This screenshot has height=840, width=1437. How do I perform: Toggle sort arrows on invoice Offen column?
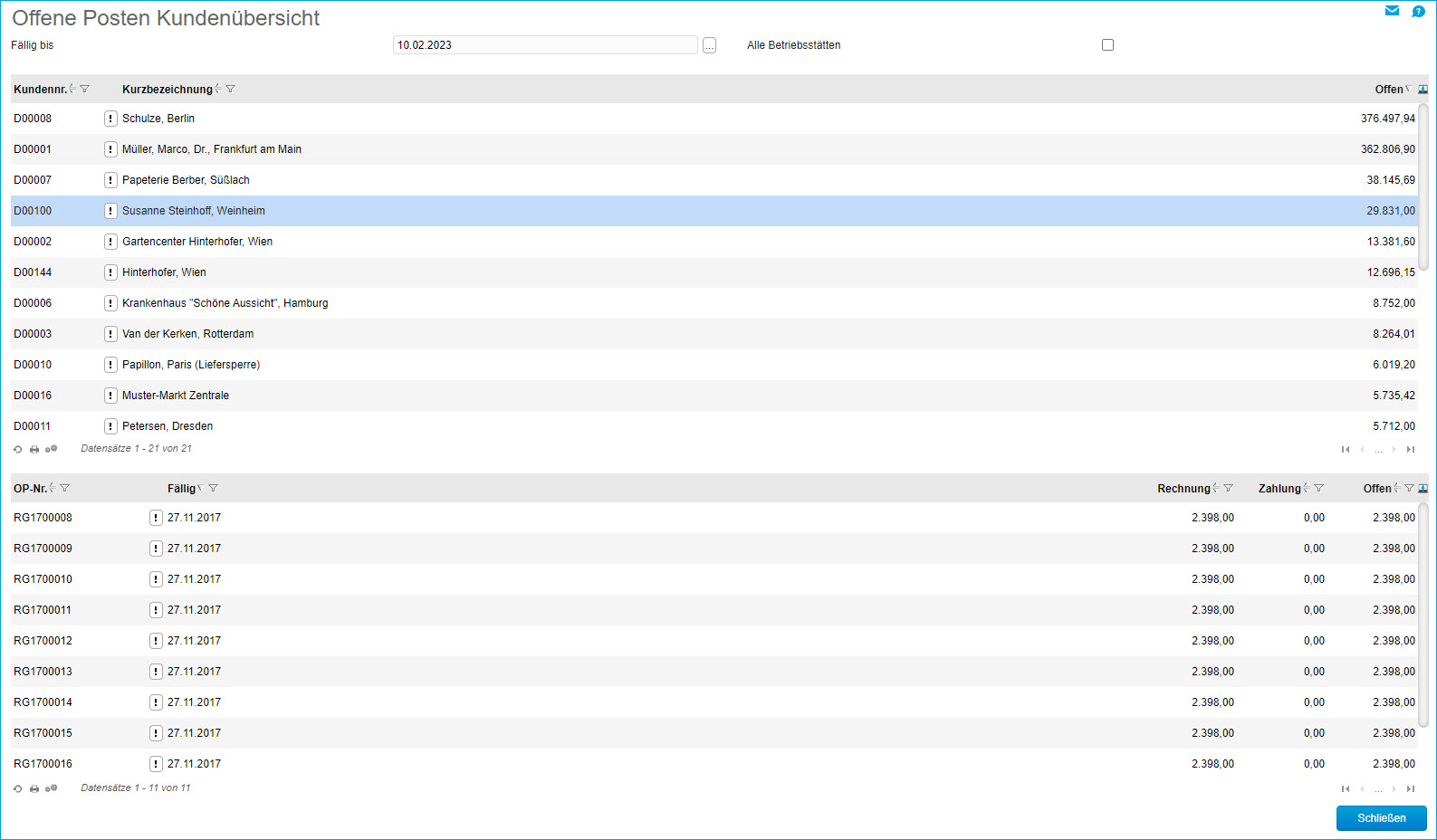pos(1397,488)
